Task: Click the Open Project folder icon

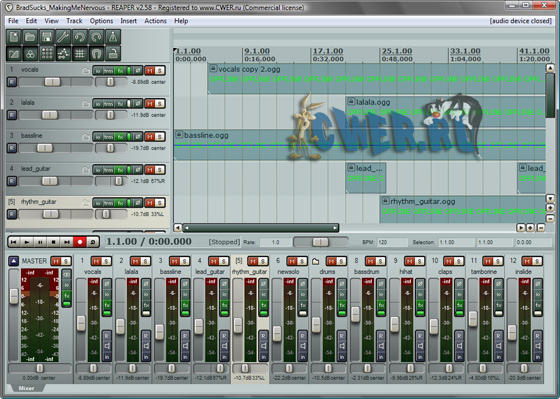Action: pos(30,37)
